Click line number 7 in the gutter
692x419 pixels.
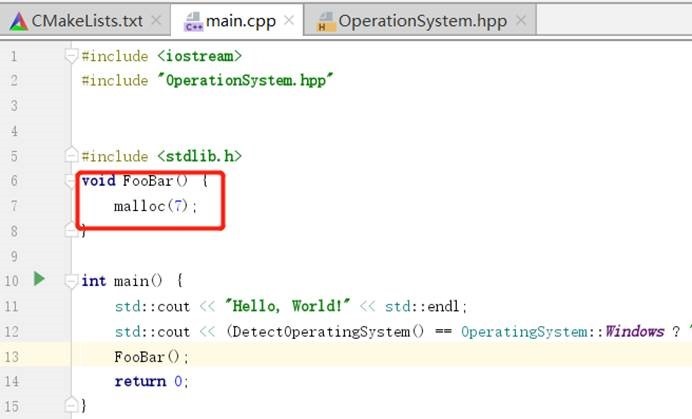click(x=14, y=206)
